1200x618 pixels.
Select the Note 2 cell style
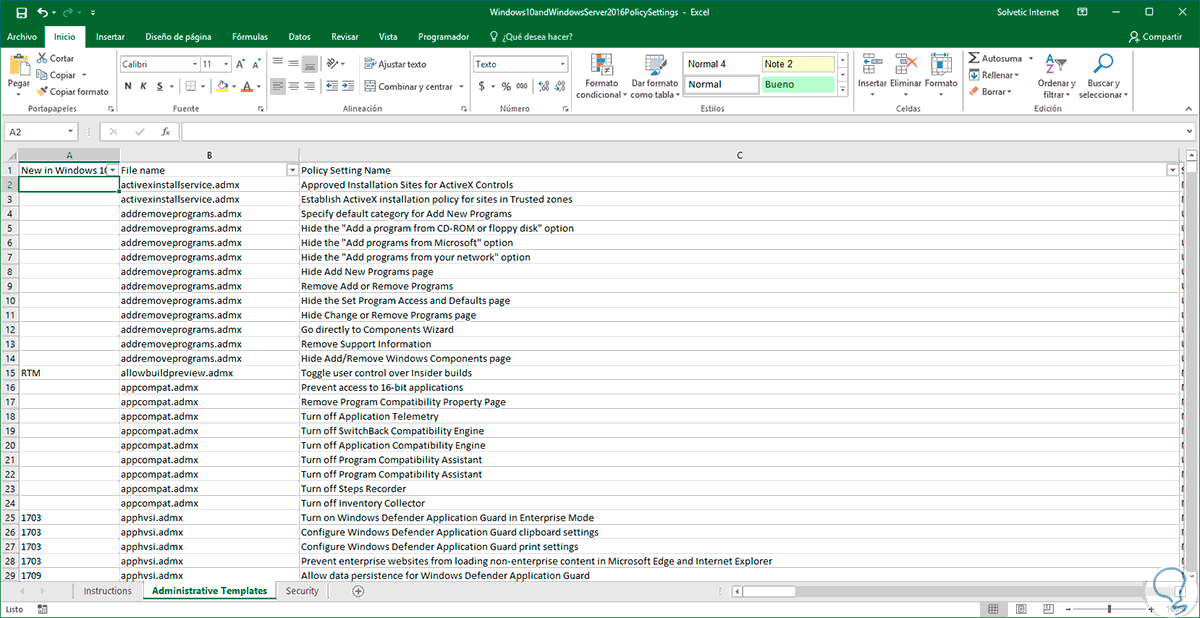click(x=797, y=64)
